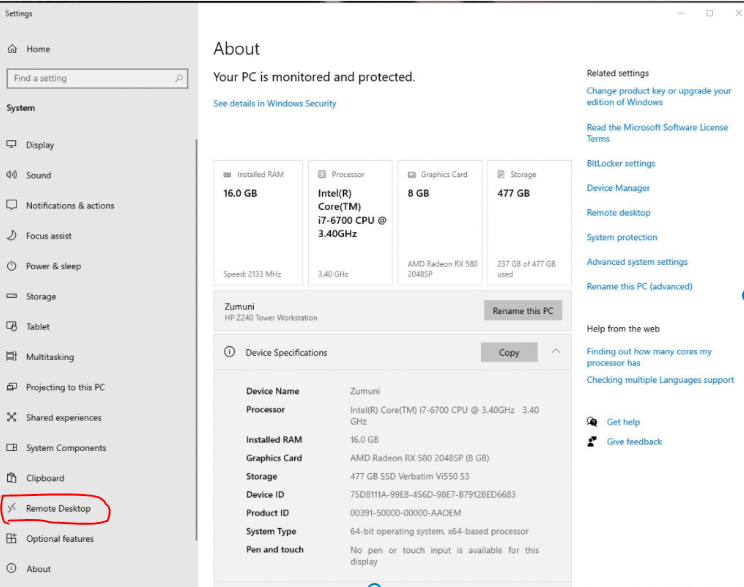Image resolution: width=744 pixels, height=587 pixels.
Task: Click the HP Z240 Tower Workstation text
Action: coord(271,318)
